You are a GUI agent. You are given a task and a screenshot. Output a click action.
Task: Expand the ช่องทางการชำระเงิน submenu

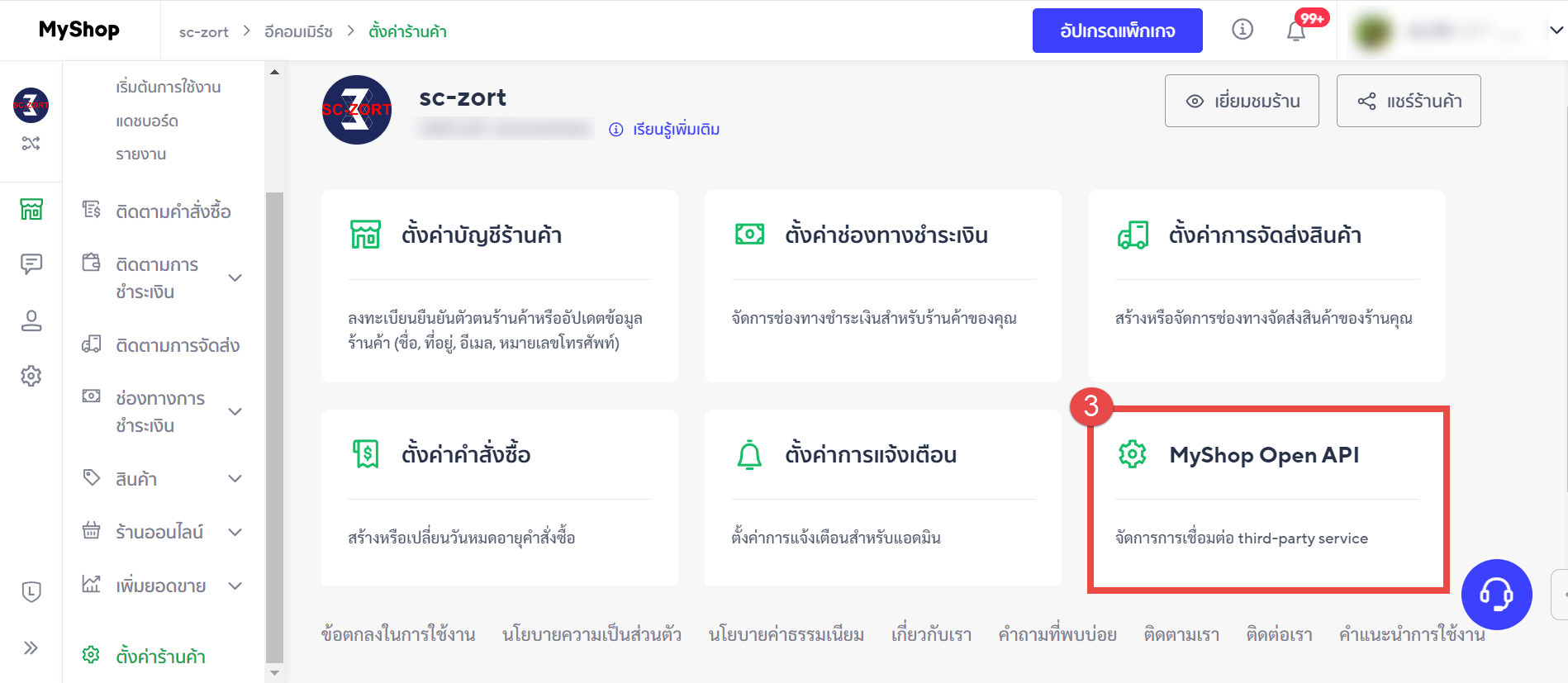[x=235, y=411]
